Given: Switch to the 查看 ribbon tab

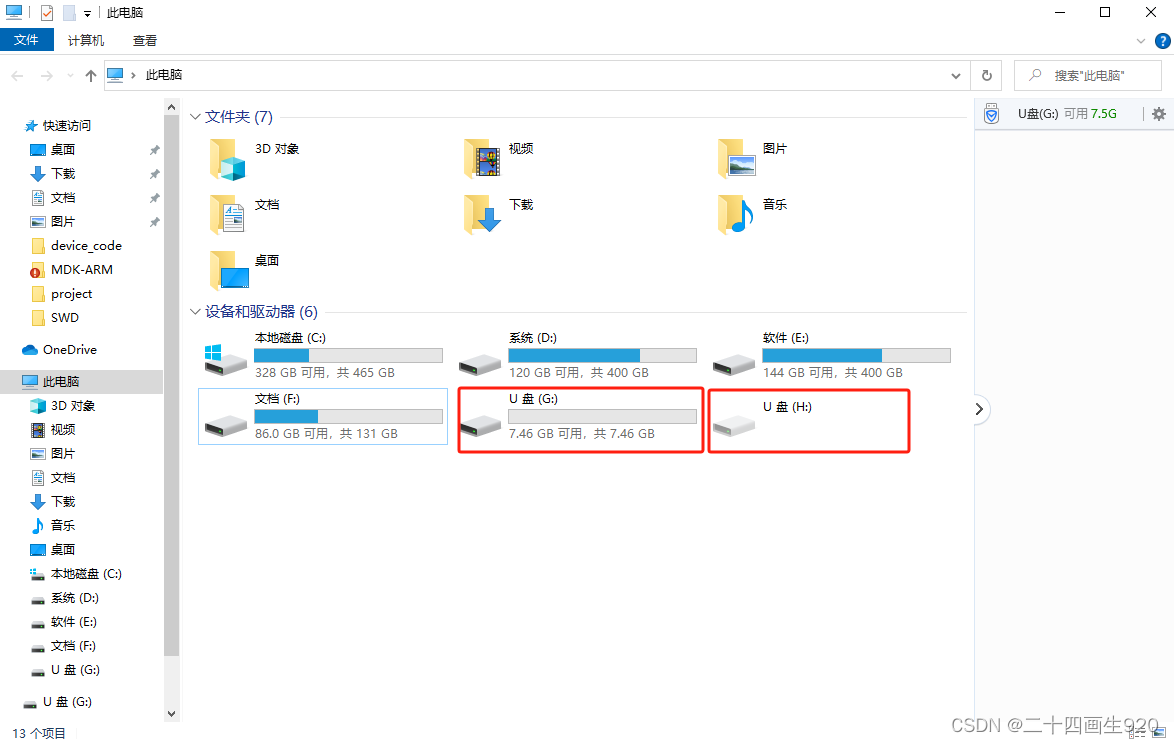Looking at the screenshot, I should pos(144,40).
